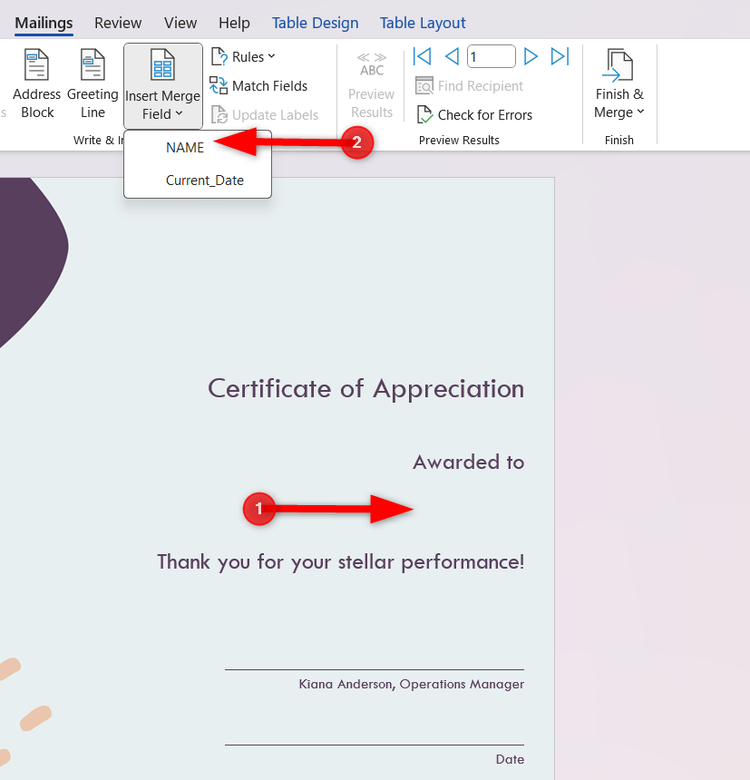Open the Table Layout tab
The height and width of the screenshot is (780, 750).
[423, 23]
